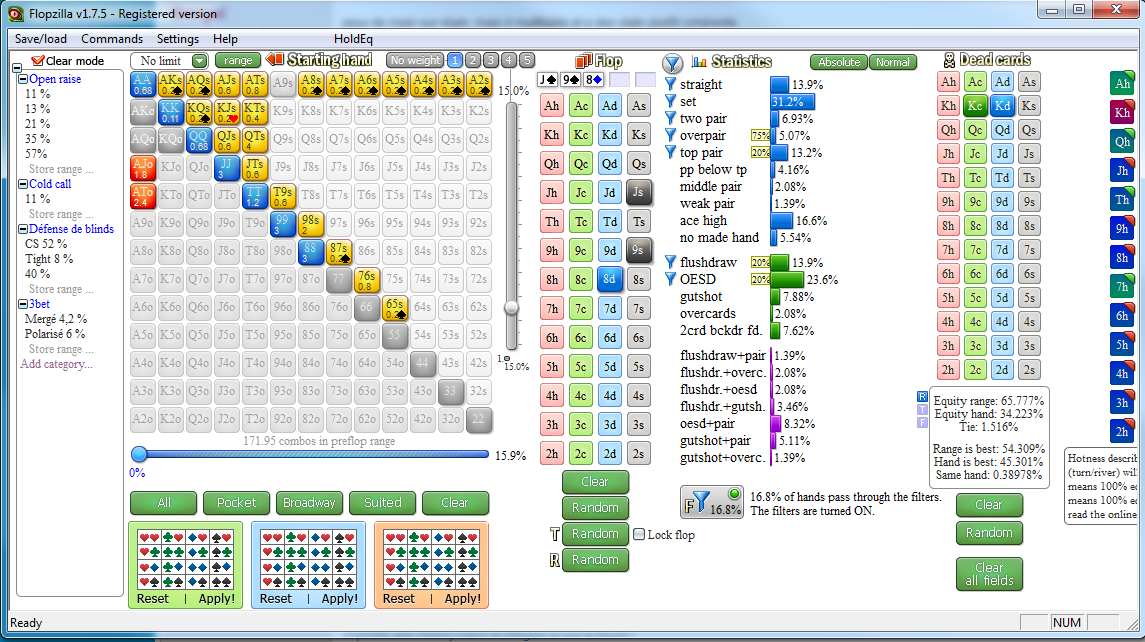Viewport: 1145px width, 642px height.
Task: Click Add category... in the tree
Action: pyautogui.click(x=56, y=364)
